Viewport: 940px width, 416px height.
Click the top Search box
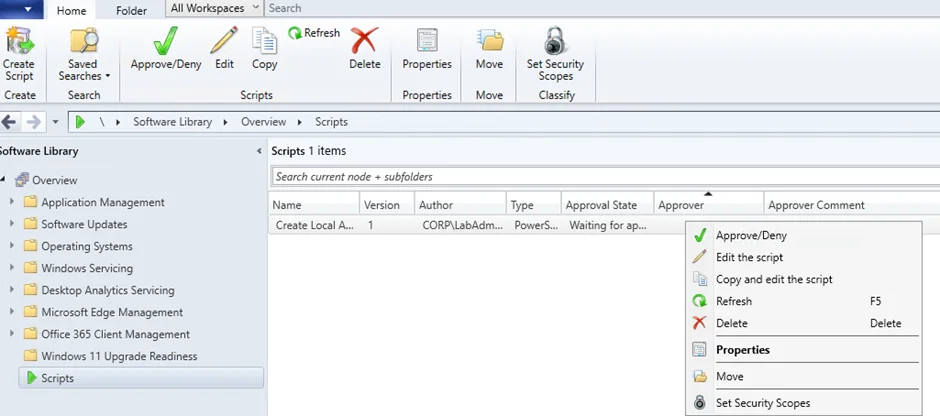(602, 8)
